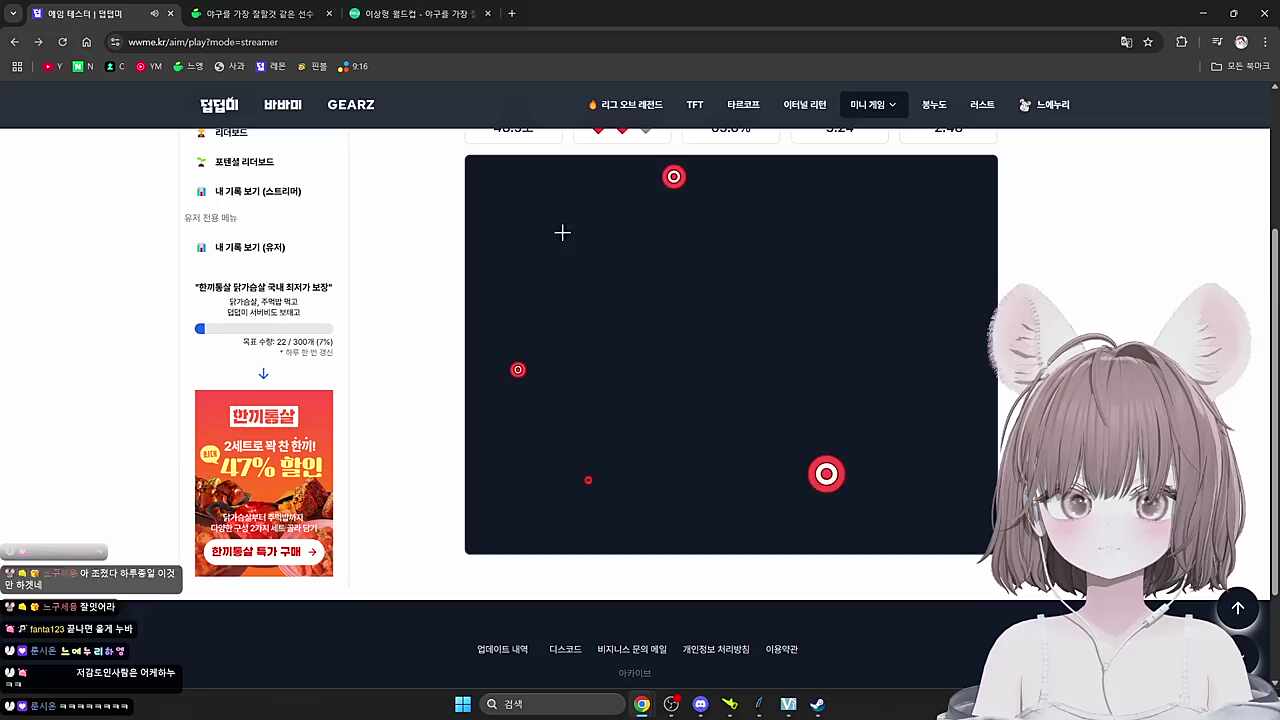Open the Windows Start menu
This screenshot has height=720, width=1280.
click(463, 704)
